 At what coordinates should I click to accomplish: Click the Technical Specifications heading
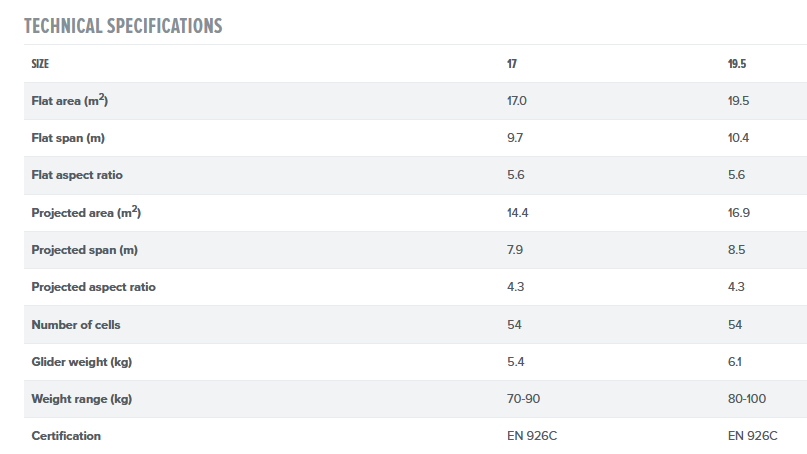[123, 26]
